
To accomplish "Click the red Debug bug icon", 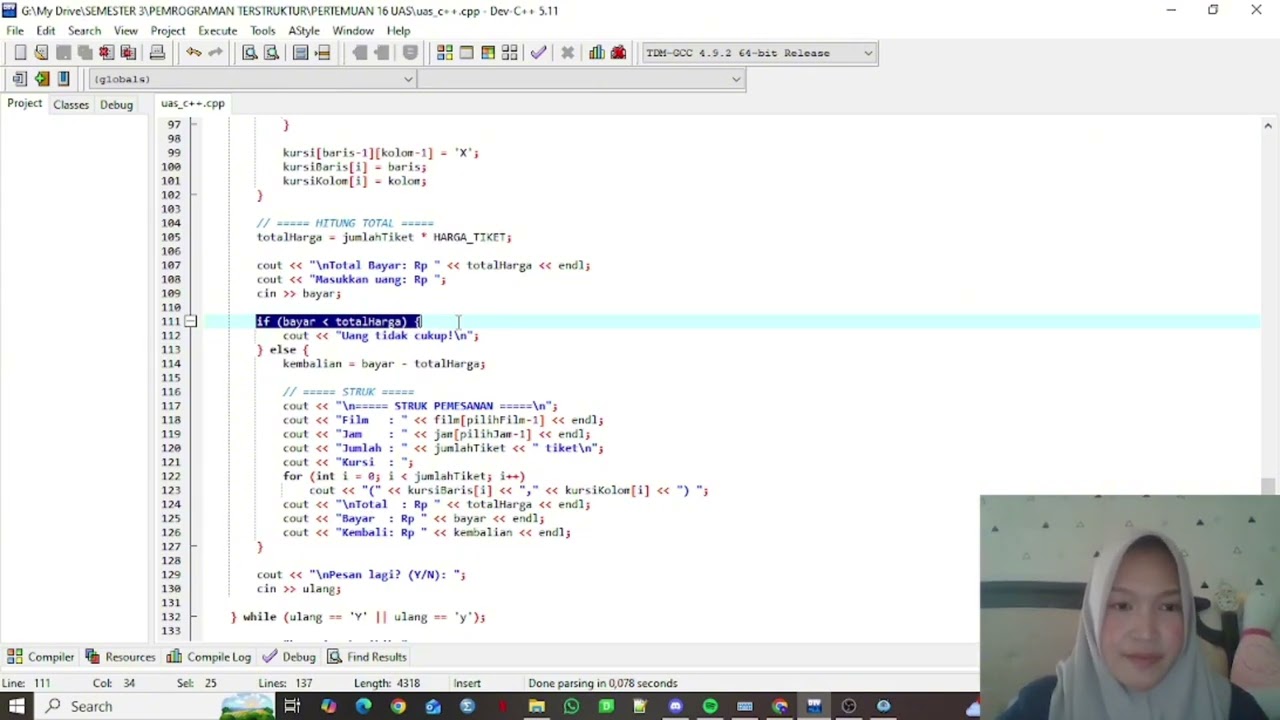I will pos(618,53).
